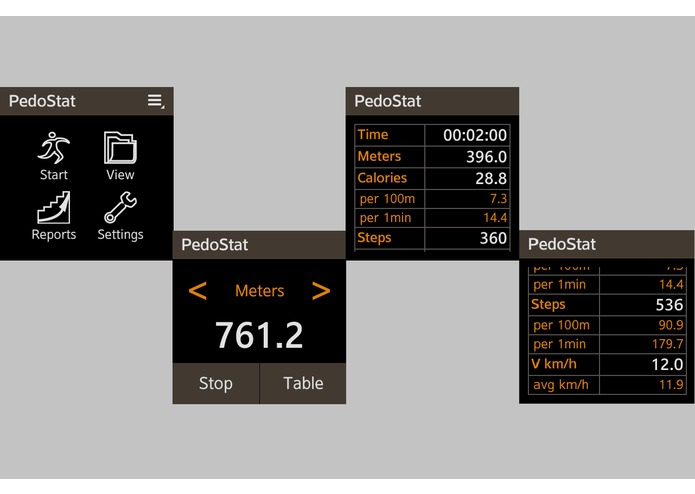The image size is (695, 494).
Task: Select the Meters value 396.0
Action: [x=486, y=157]
